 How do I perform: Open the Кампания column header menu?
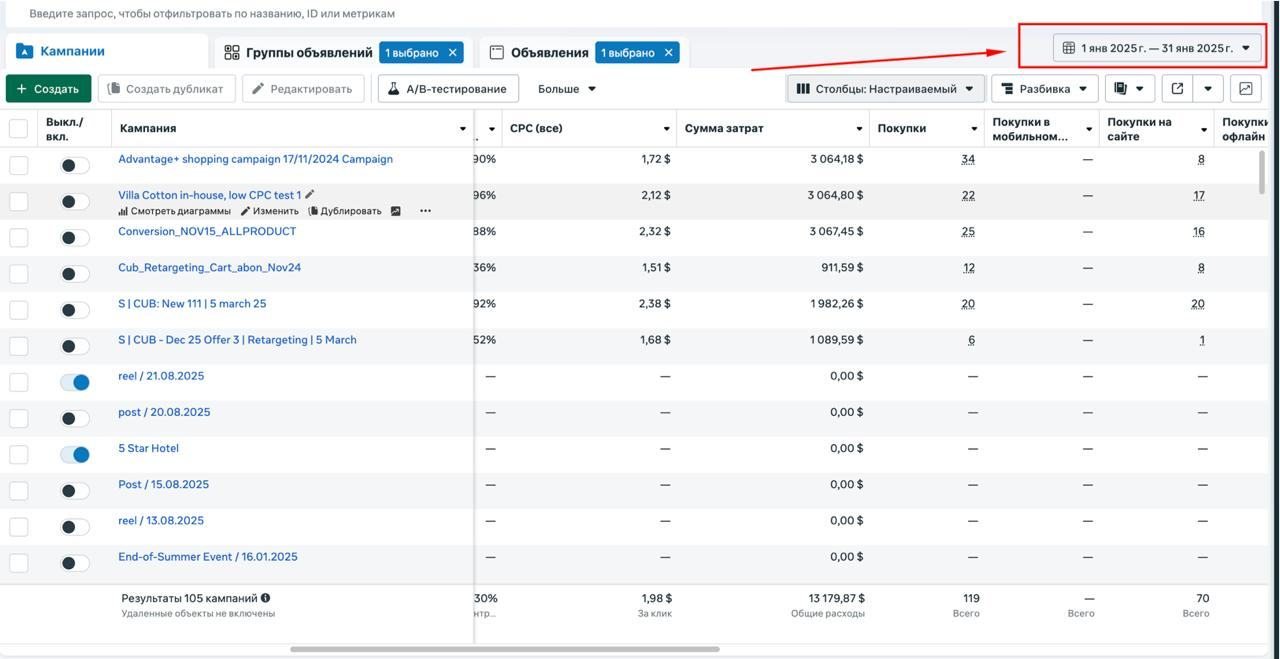[463, 129]
